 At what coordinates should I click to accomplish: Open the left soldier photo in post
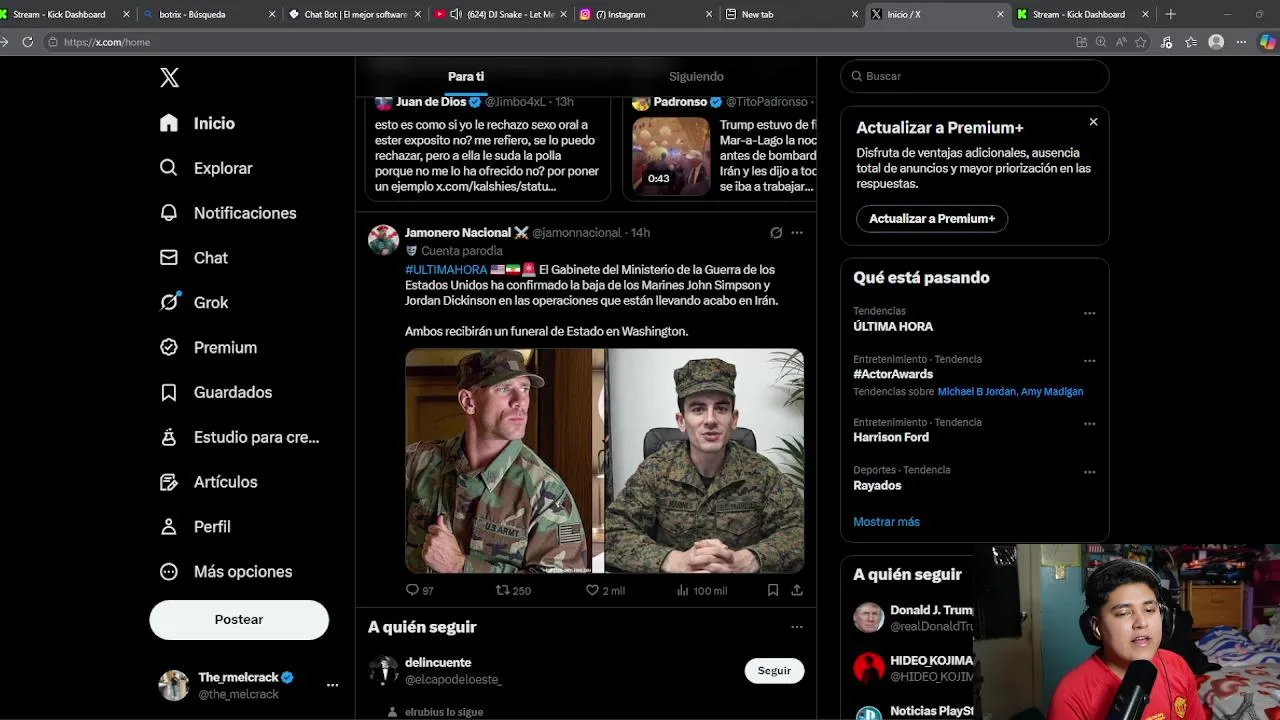(x=504, y=461)
